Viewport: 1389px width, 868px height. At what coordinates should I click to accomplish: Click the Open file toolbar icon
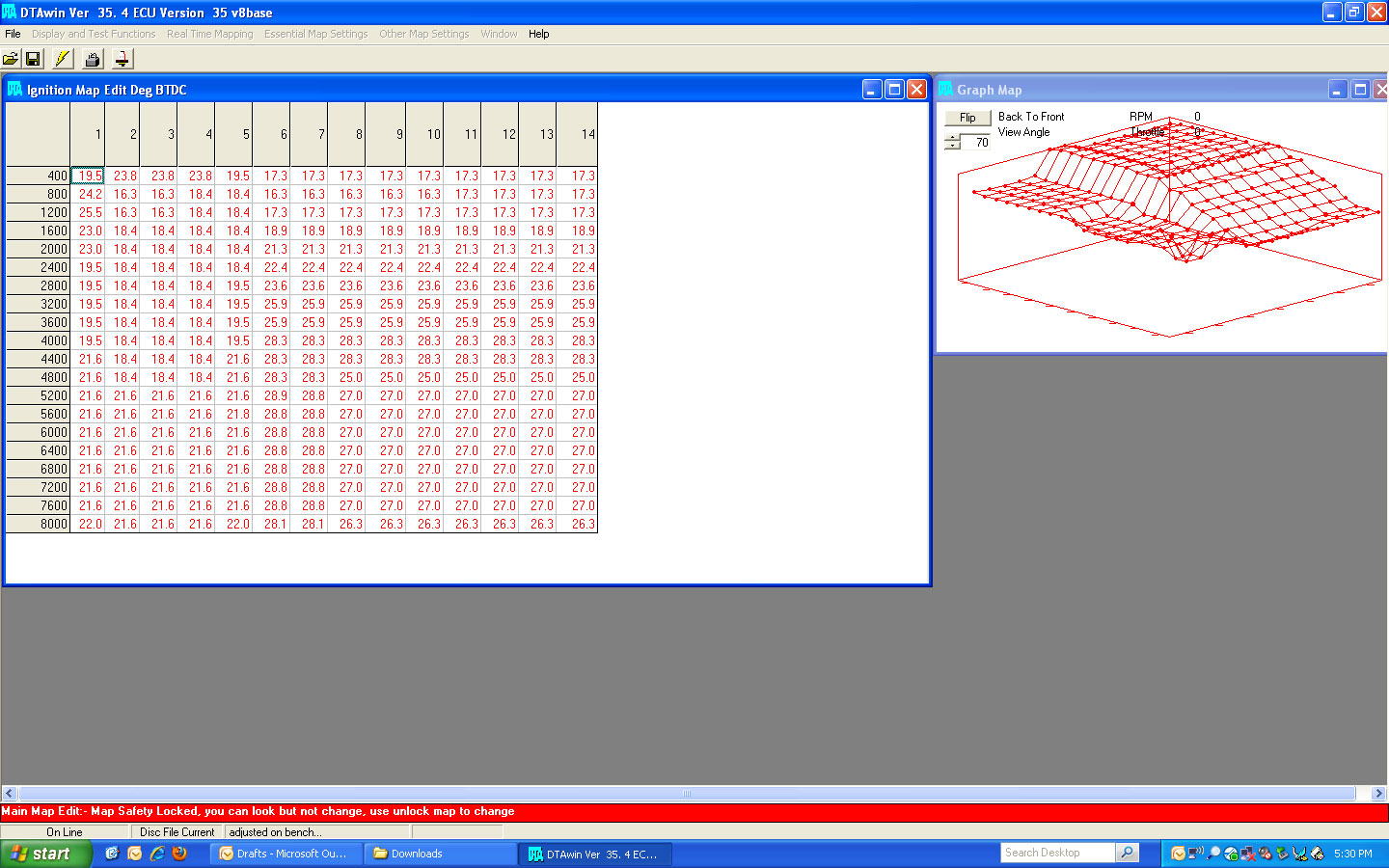point(11,59)
